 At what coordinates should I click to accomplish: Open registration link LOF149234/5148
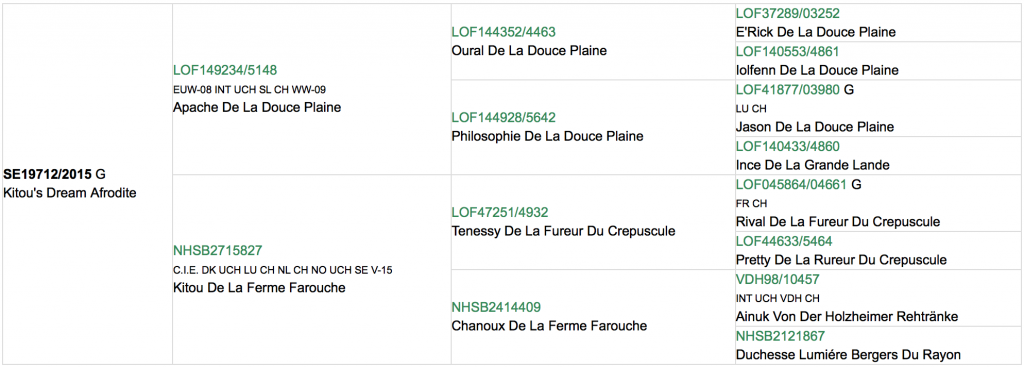(220, 71)
